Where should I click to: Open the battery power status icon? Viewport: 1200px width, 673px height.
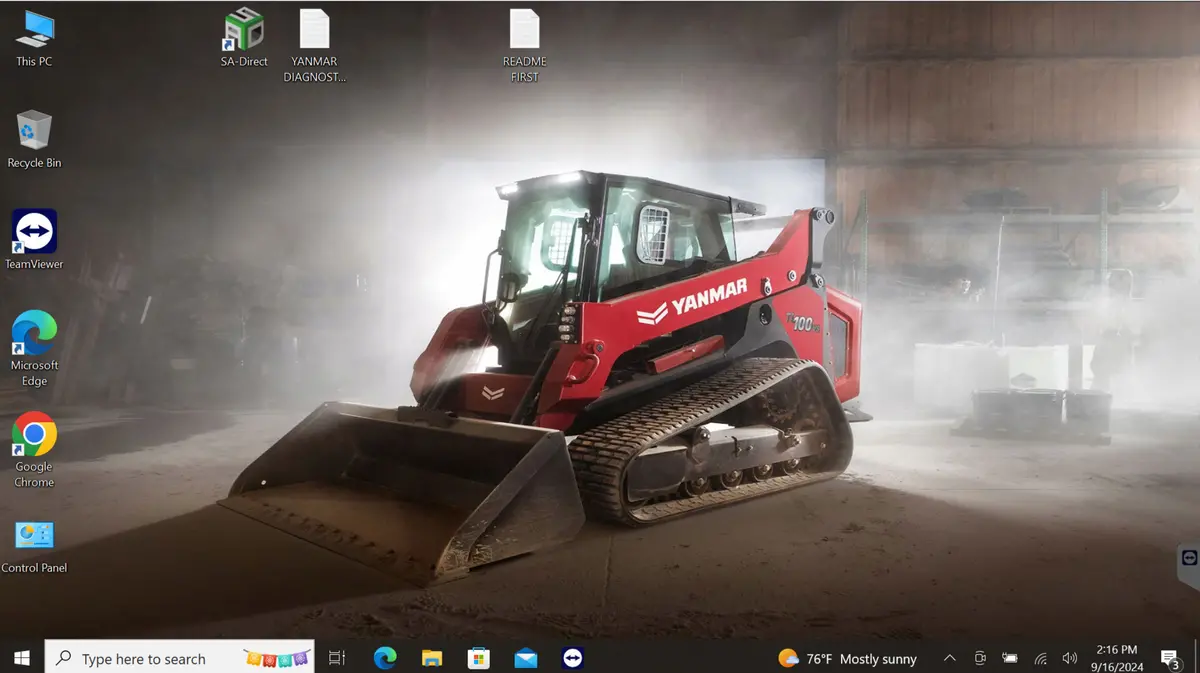[x=1010, y=658]
